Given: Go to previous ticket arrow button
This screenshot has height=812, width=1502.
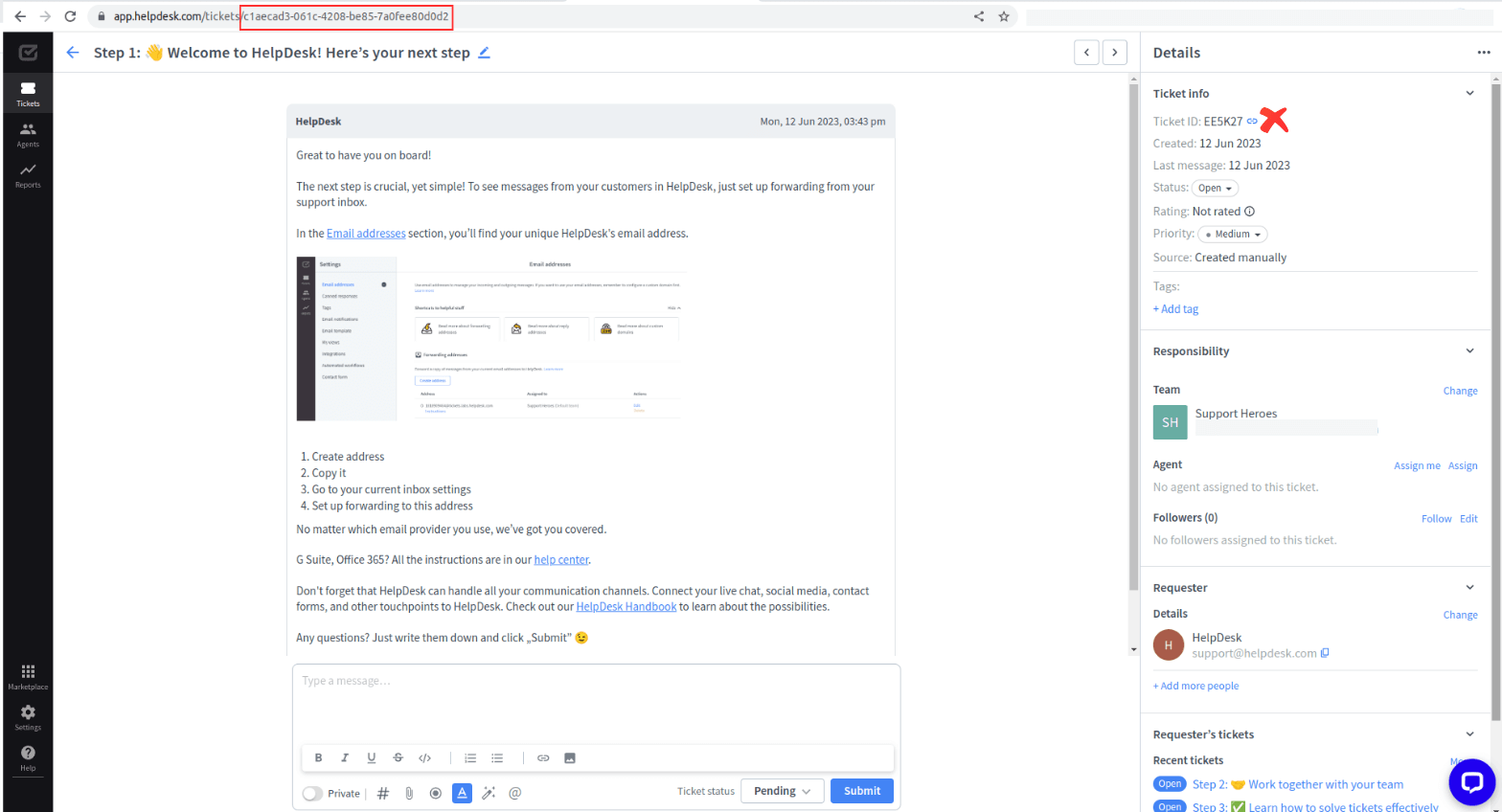Looking at the screenshot, I should click(1086, 53).
